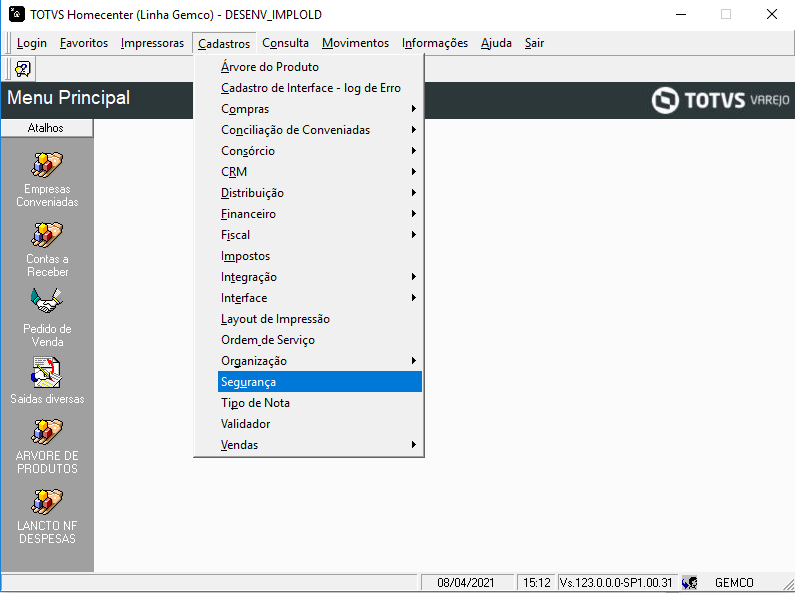Expand the Fiscal submenu

point(320,235)
